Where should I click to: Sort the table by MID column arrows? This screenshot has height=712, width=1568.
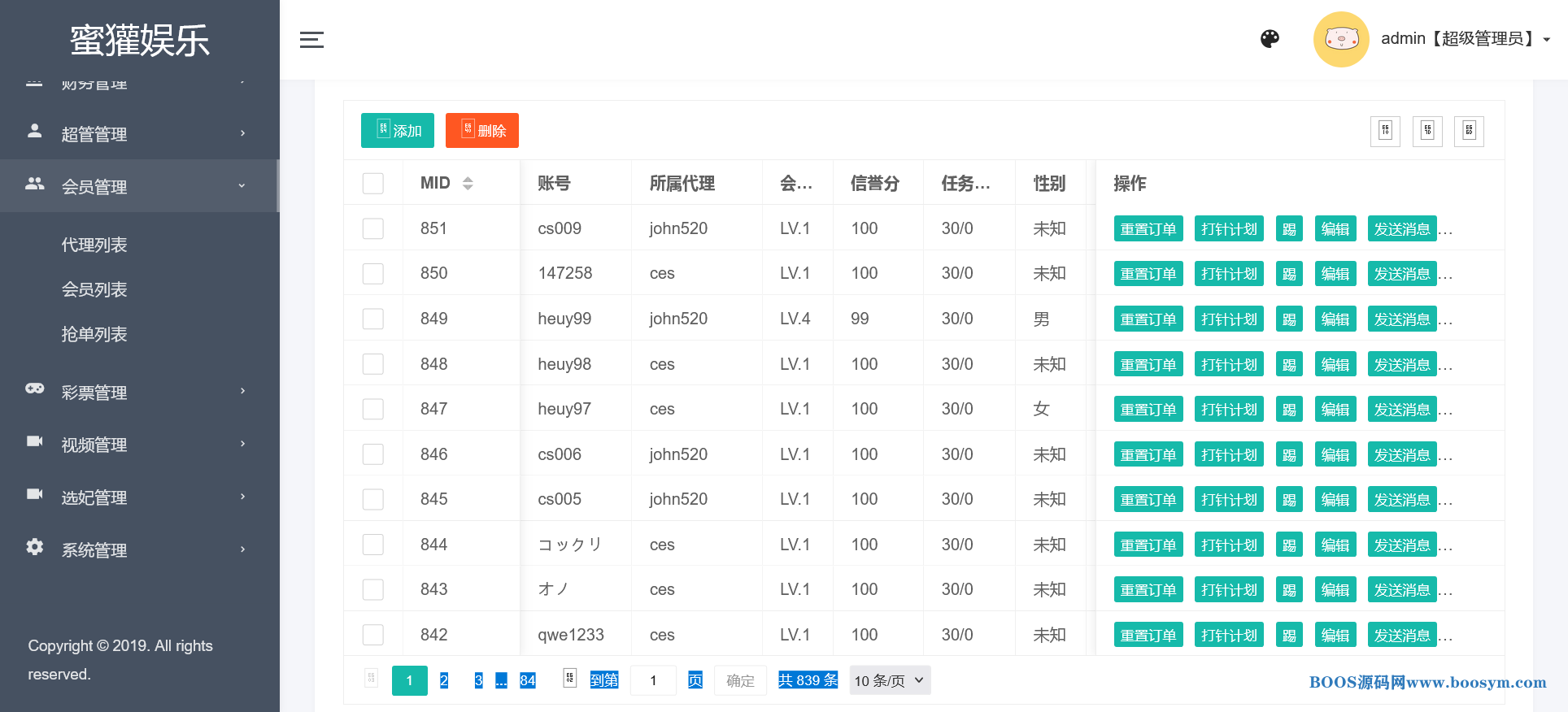[x=468, y=184]
